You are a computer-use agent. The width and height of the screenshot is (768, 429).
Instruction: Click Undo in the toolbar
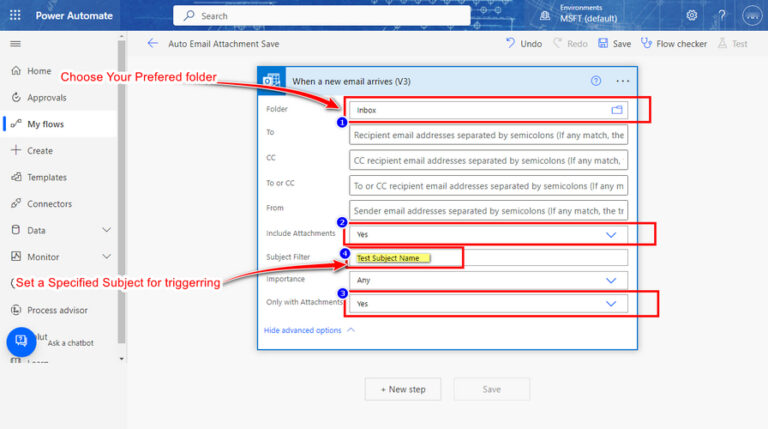click(x=524, y=44)
